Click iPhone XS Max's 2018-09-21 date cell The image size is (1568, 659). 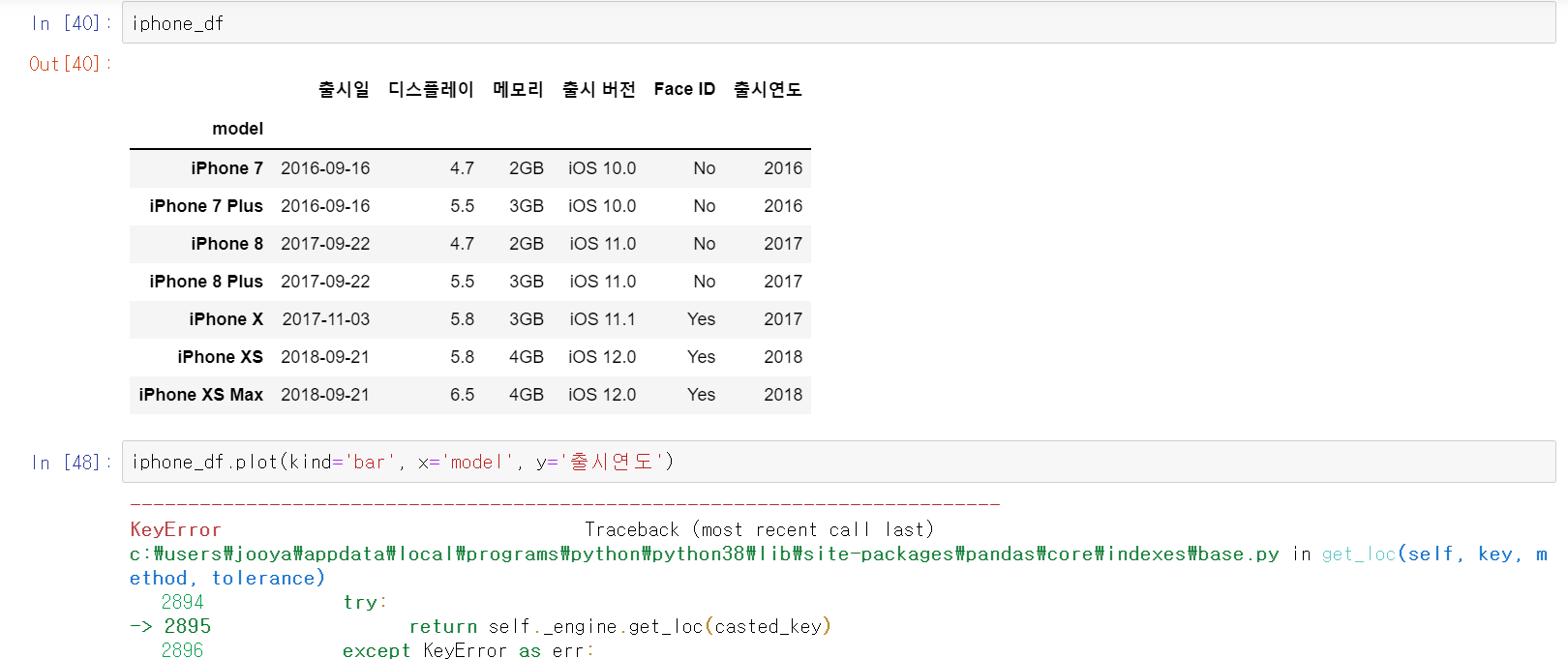325,395
